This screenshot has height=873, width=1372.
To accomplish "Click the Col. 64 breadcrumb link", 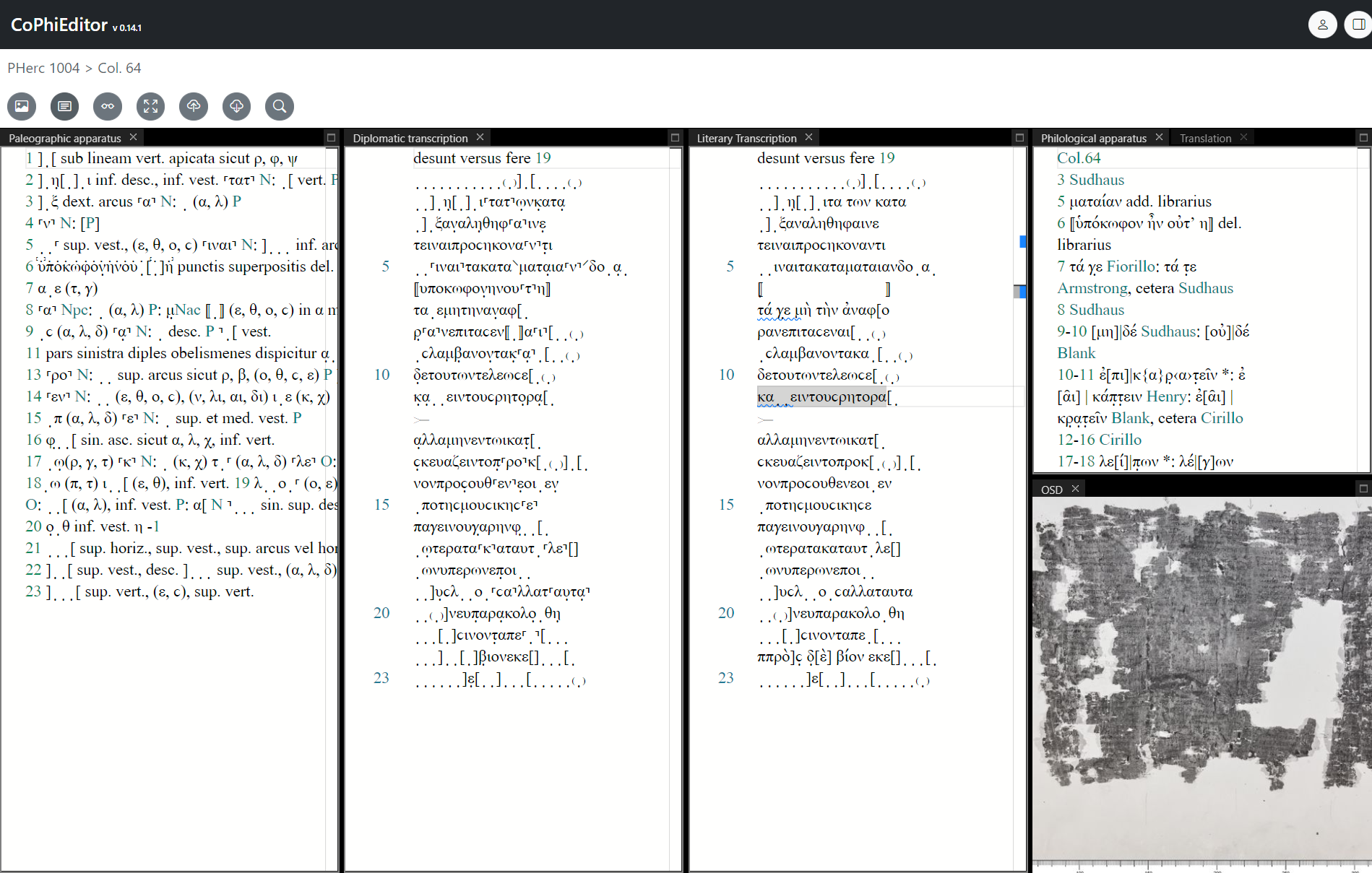I will click(118, 68).
